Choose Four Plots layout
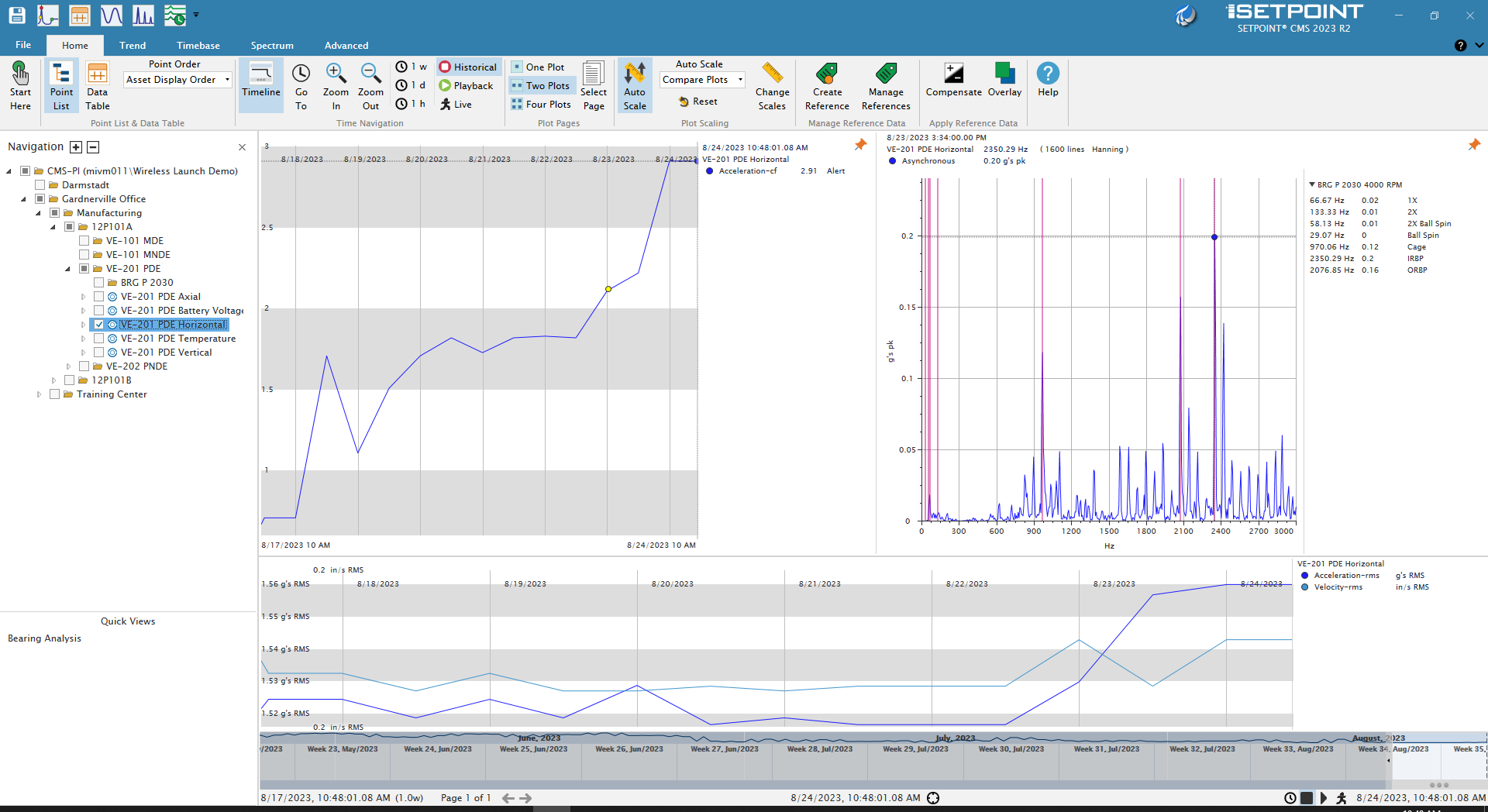The image size is (1488, 812). 542,105
